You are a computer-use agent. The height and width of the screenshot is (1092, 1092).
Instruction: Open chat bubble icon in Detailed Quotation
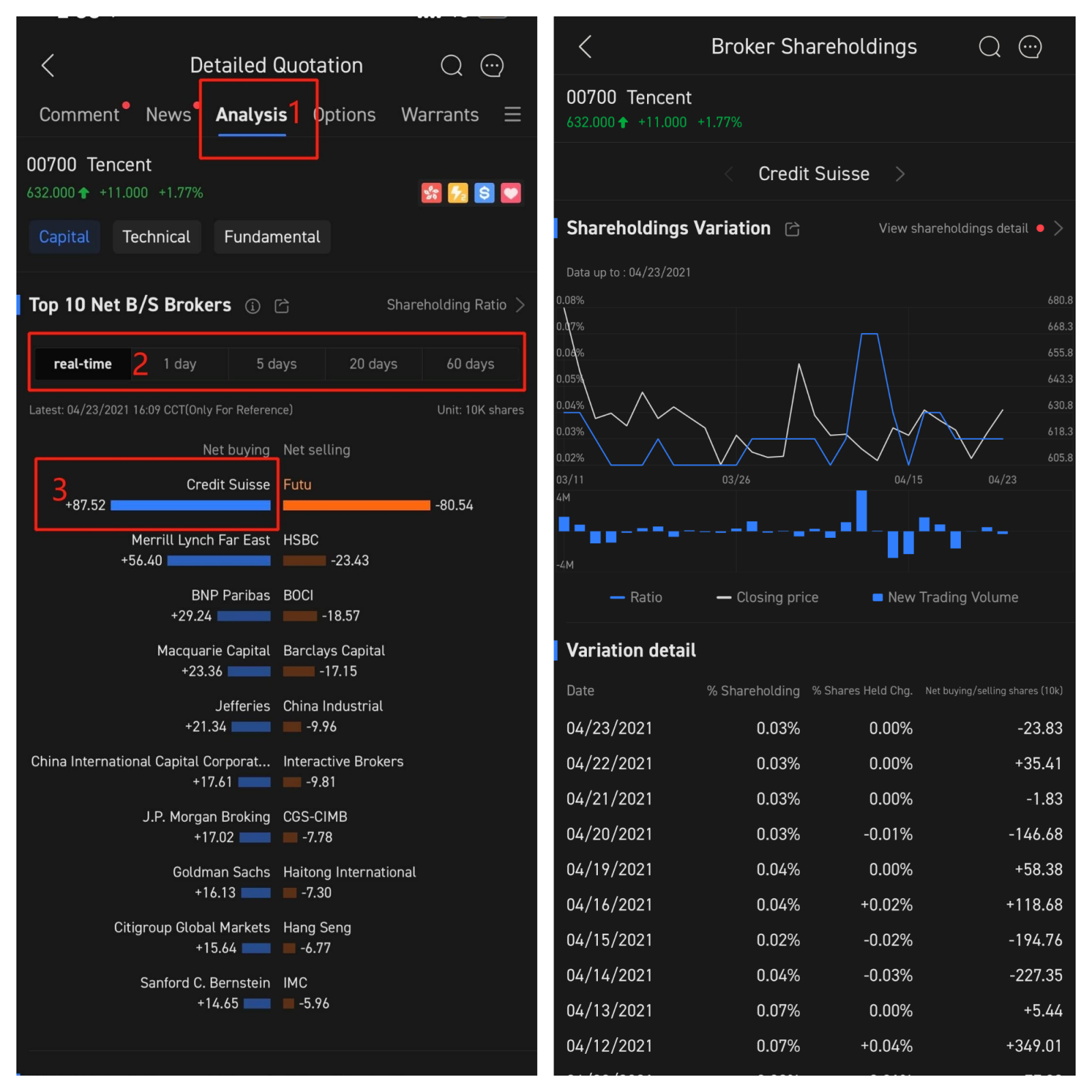pos(492,66)
